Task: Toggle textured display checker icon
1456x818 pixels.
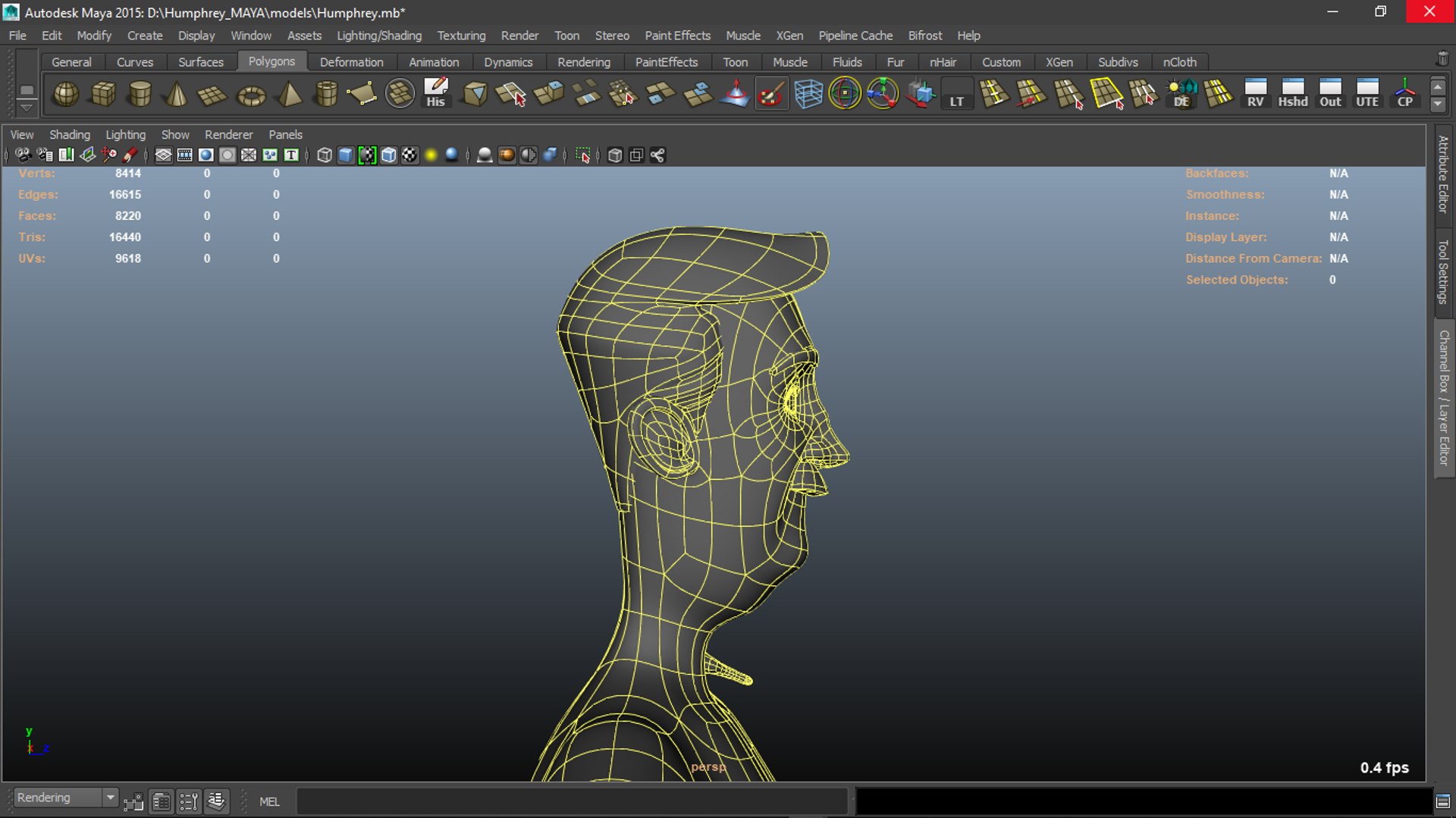Action: click(x=409, y=155)
